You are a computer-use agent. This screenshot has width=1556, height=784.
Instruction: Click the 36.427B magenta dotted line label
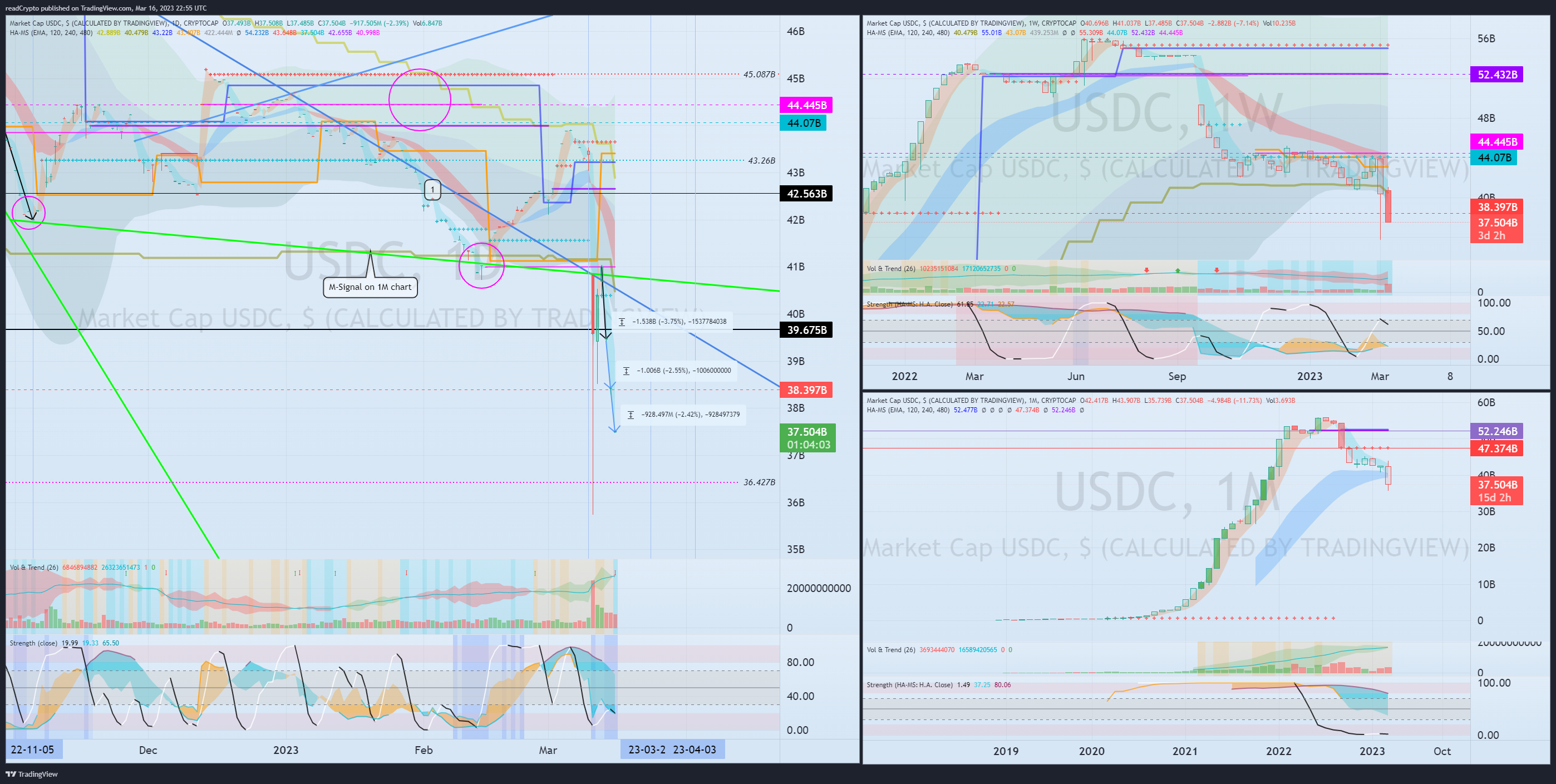[x=759, y=482]
